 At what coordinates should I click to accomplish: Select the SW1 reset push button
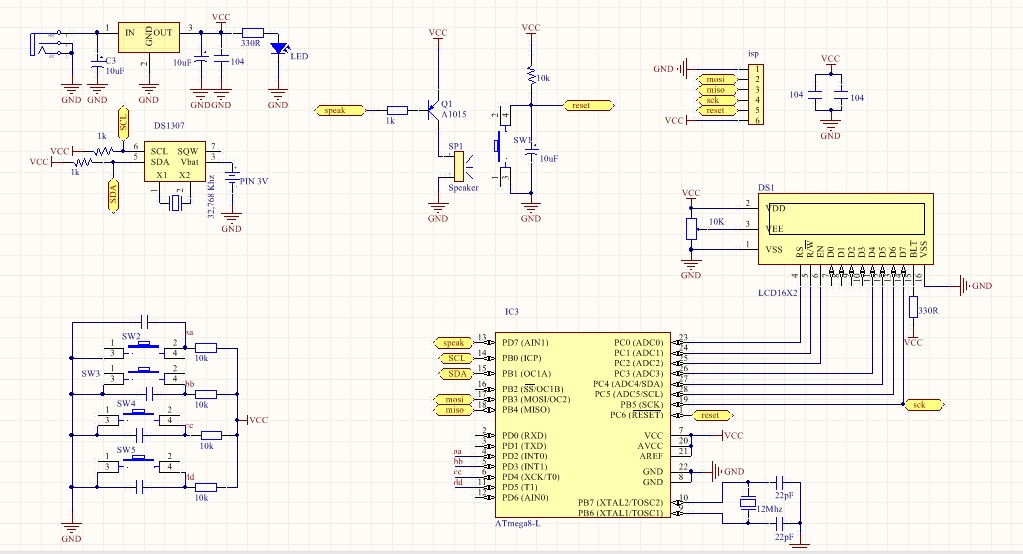(x=499, y=147)
